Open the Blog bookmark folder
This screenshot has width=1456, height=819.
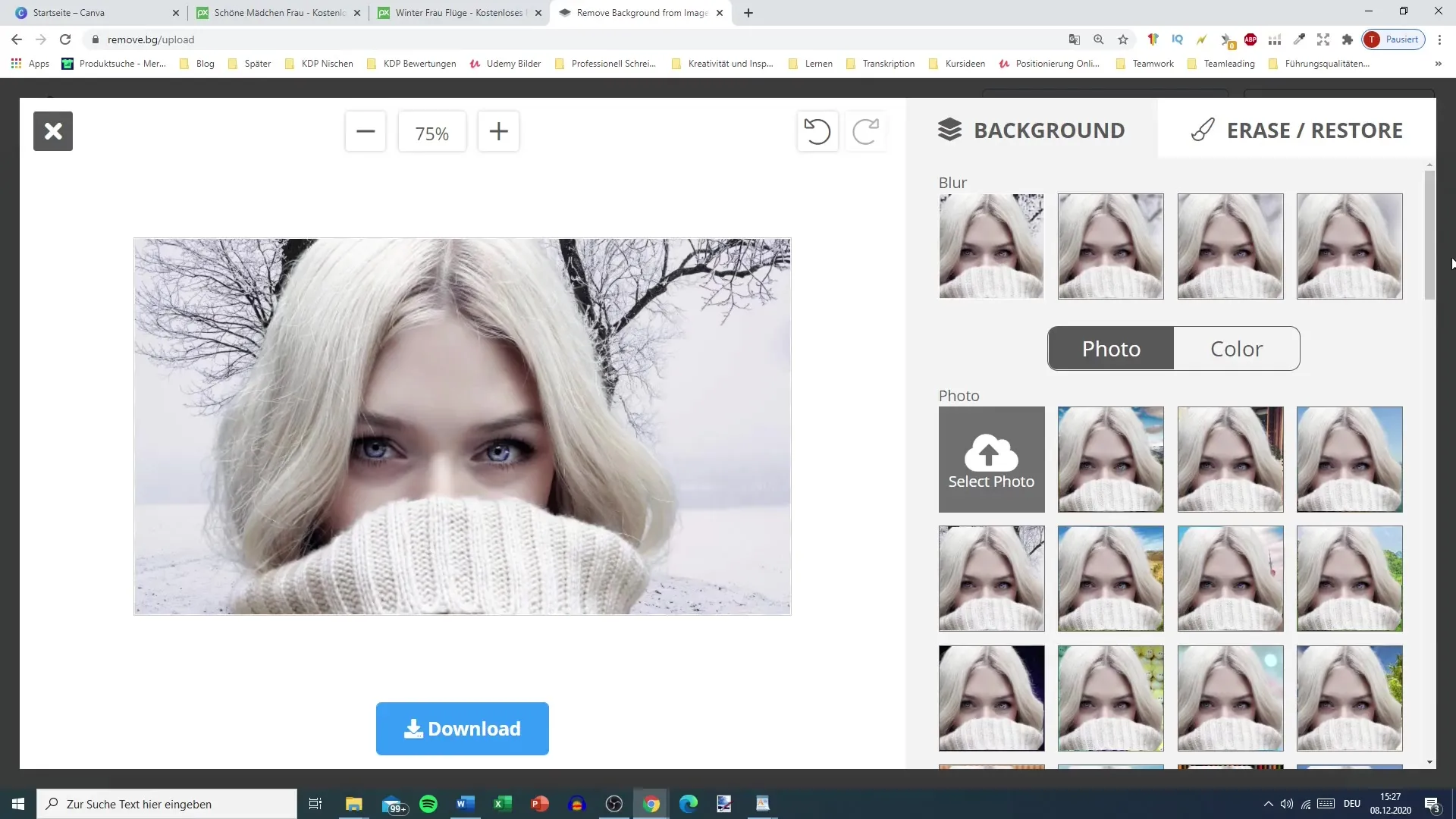pyautogui.click(x=197, y=64)
